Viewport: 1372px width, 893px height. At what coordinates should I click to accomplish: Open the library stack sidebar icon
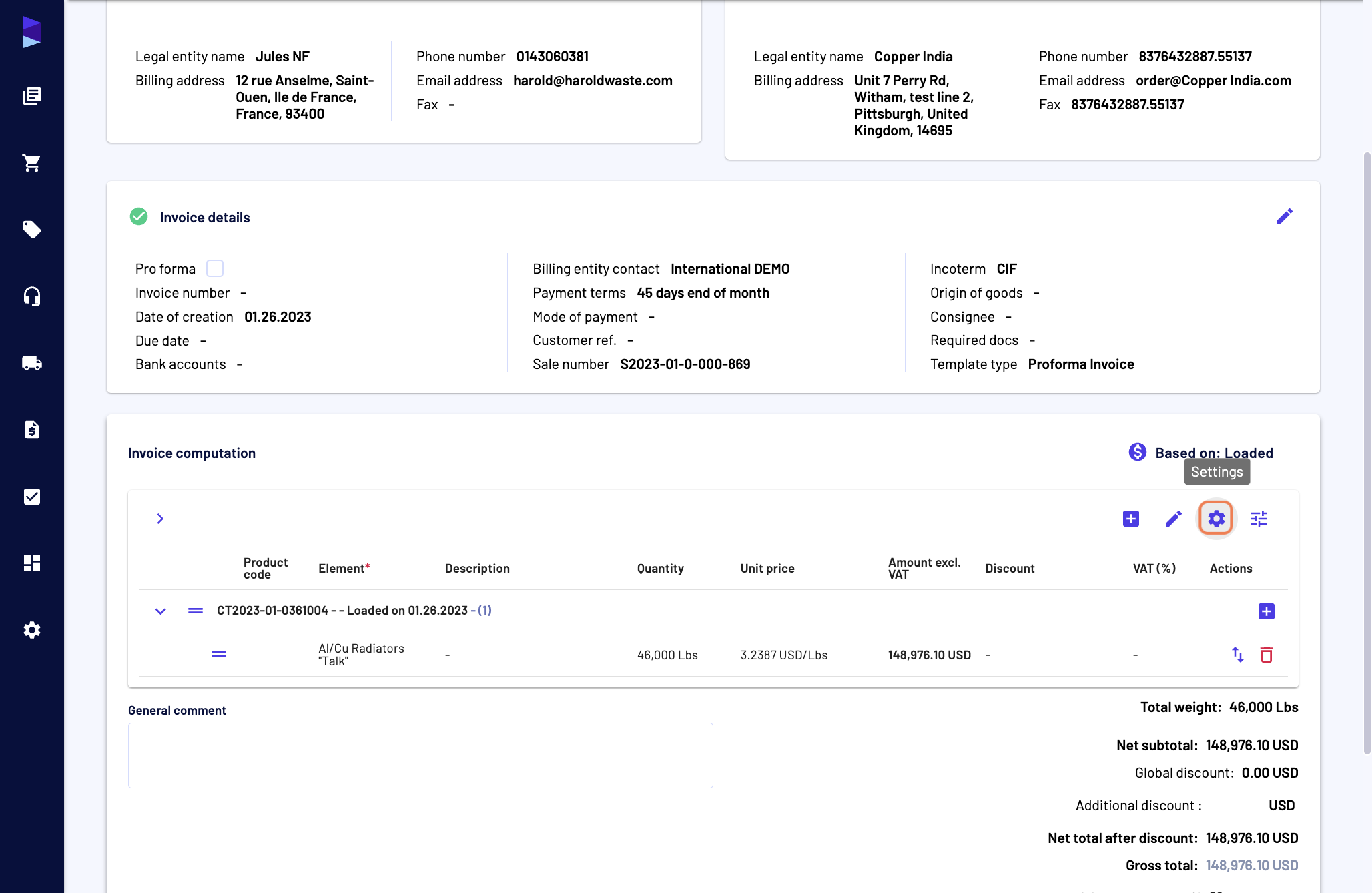tap(31, 96)
